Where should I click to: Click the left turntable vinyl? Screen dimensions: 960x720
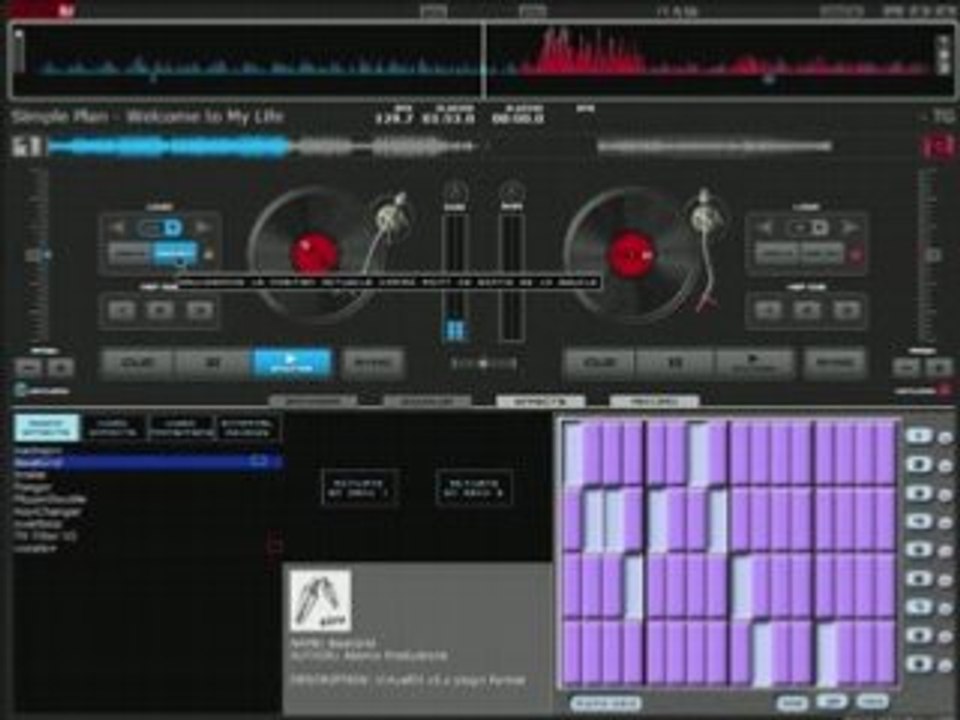point(313,254)
